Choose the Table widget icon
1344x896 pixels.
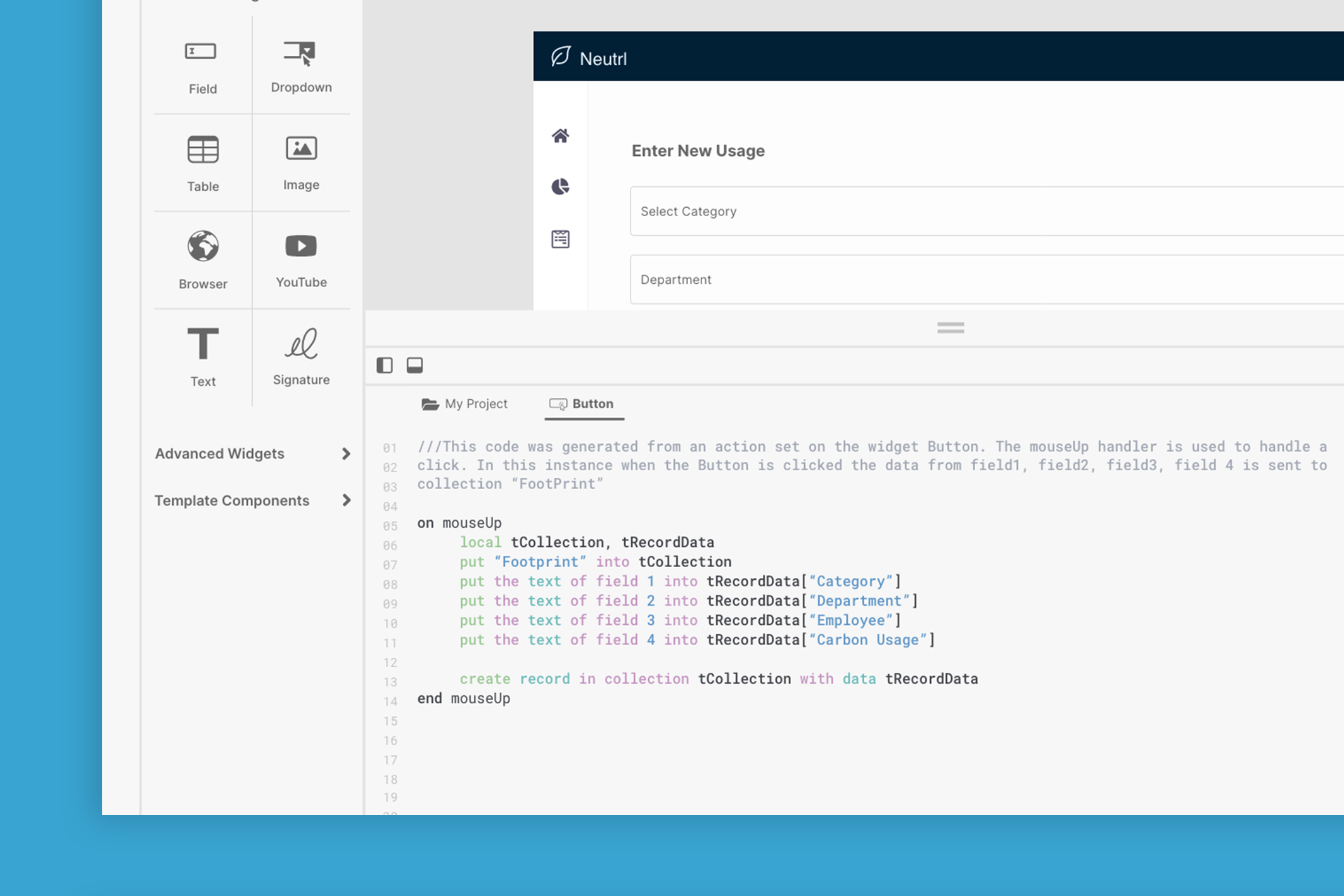coord(203,150)
